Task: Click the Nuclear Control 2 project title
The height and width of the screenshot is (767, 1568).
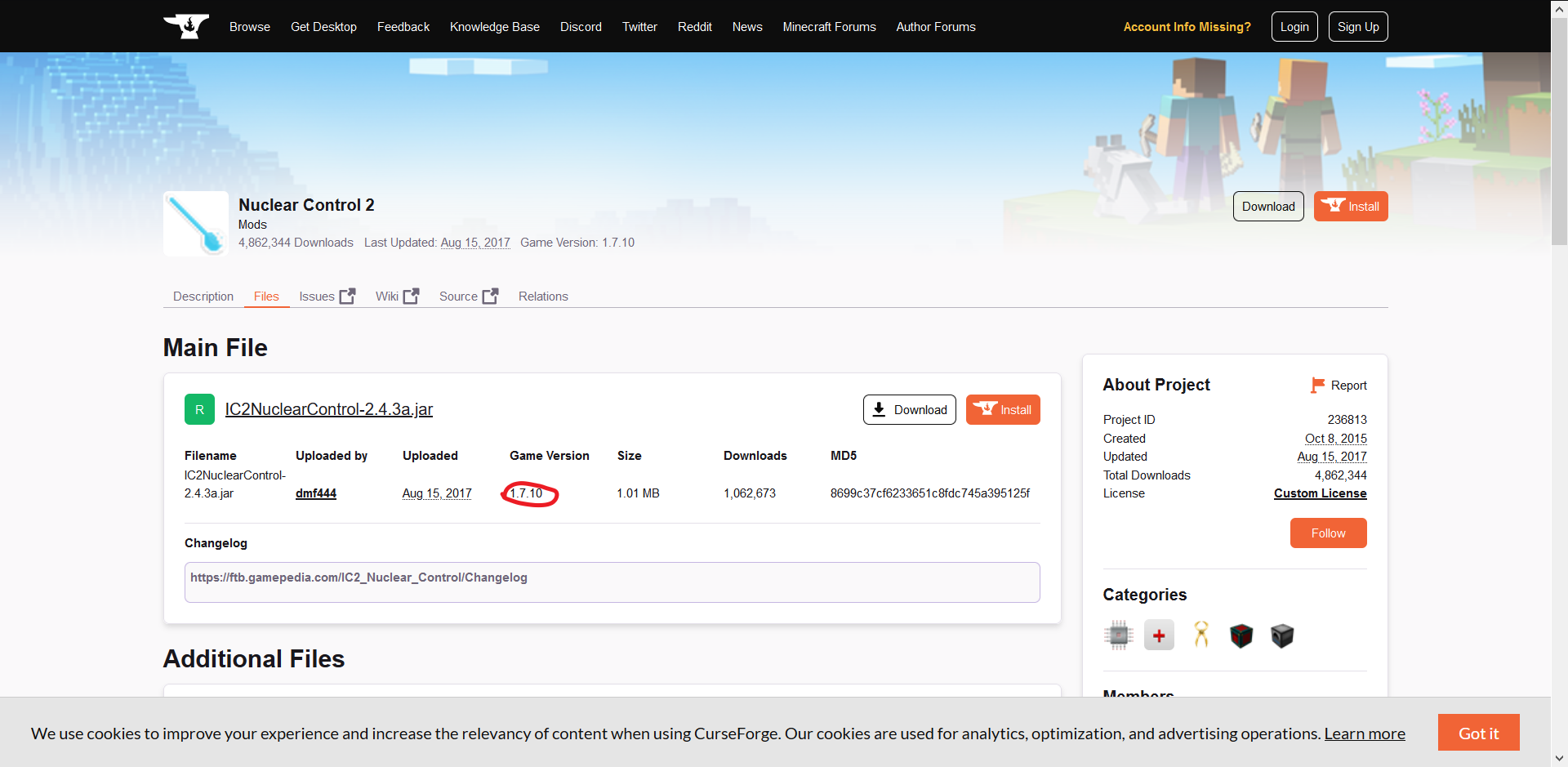Action: (x=306, y=205)
